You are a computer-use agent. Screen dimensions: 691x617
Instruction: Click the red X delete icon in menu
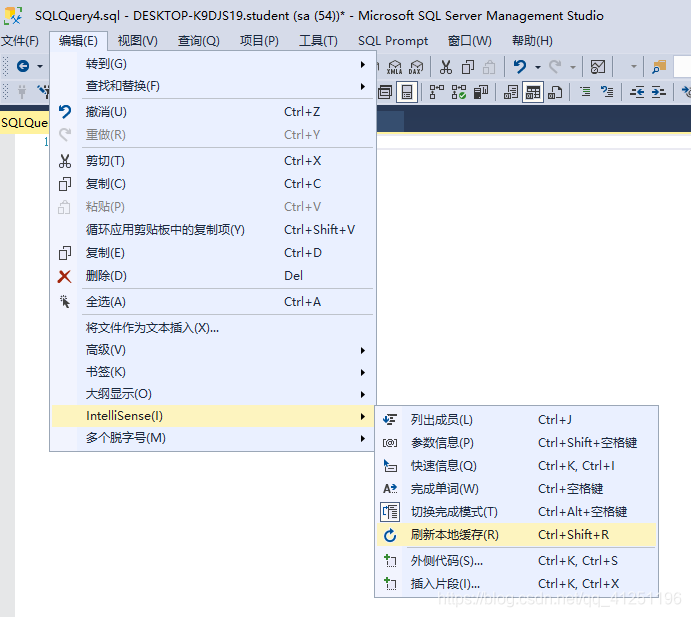tap(64, 276)
